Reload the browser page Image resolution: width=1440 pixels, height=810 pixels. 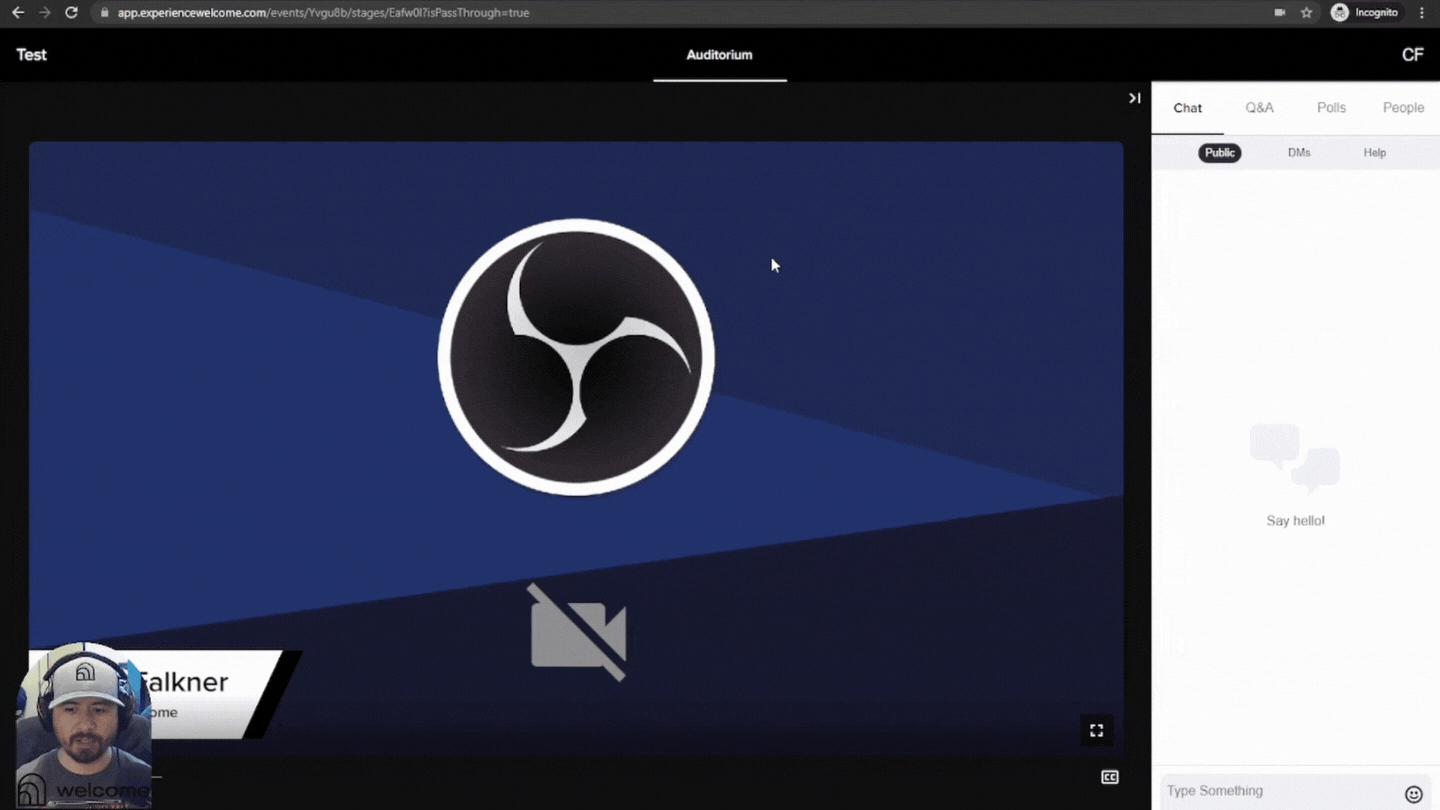(x=71, y=13)
